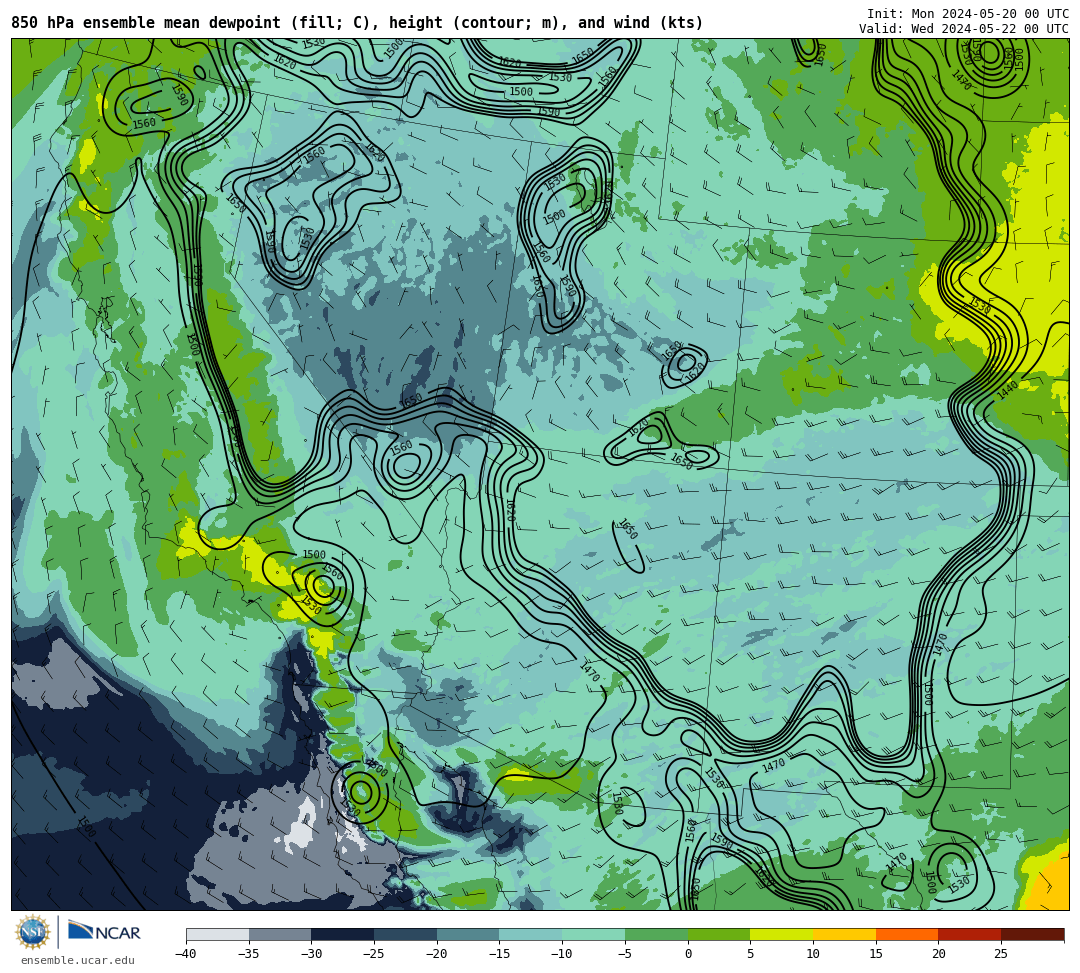Click the 10 colorbar tick label
Viewport: 1080px width, 973px height.
(x=813, y=954)
